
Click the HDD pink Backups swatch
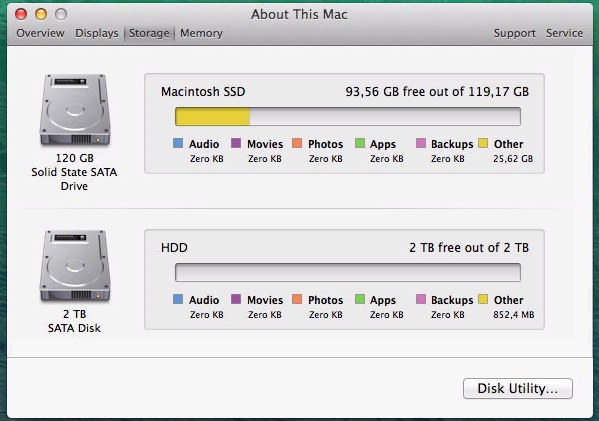click(421, 299)
